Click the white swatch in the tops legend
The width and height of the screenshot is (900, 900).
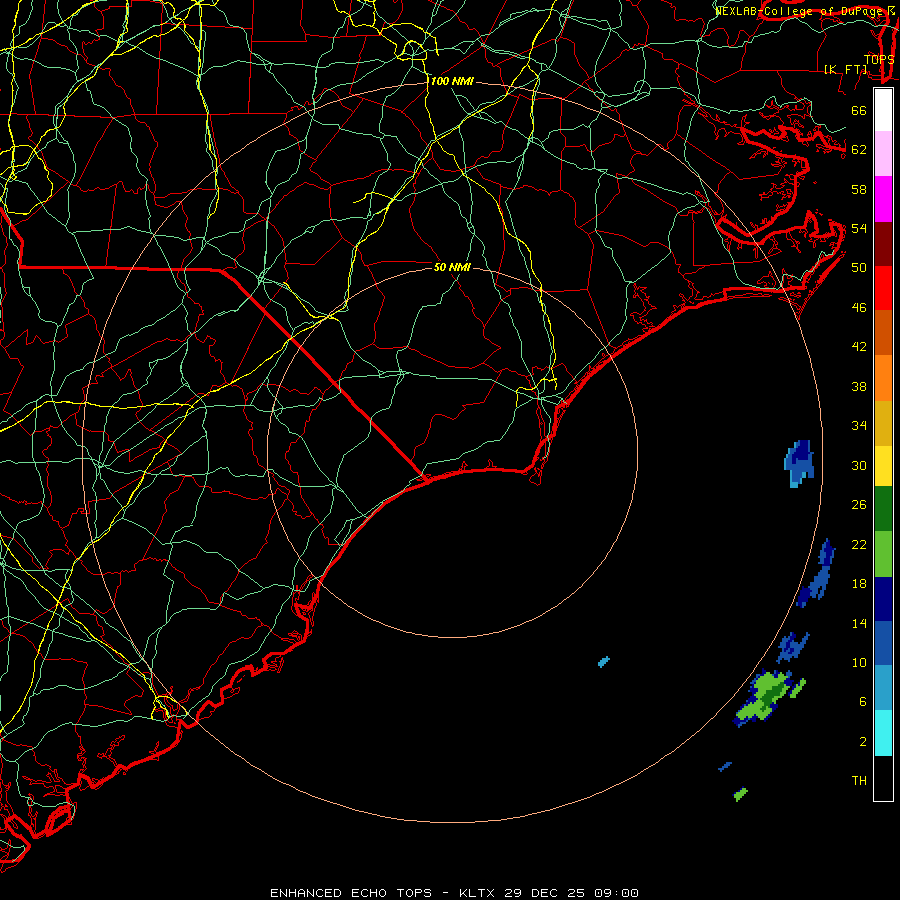(883, 110)
